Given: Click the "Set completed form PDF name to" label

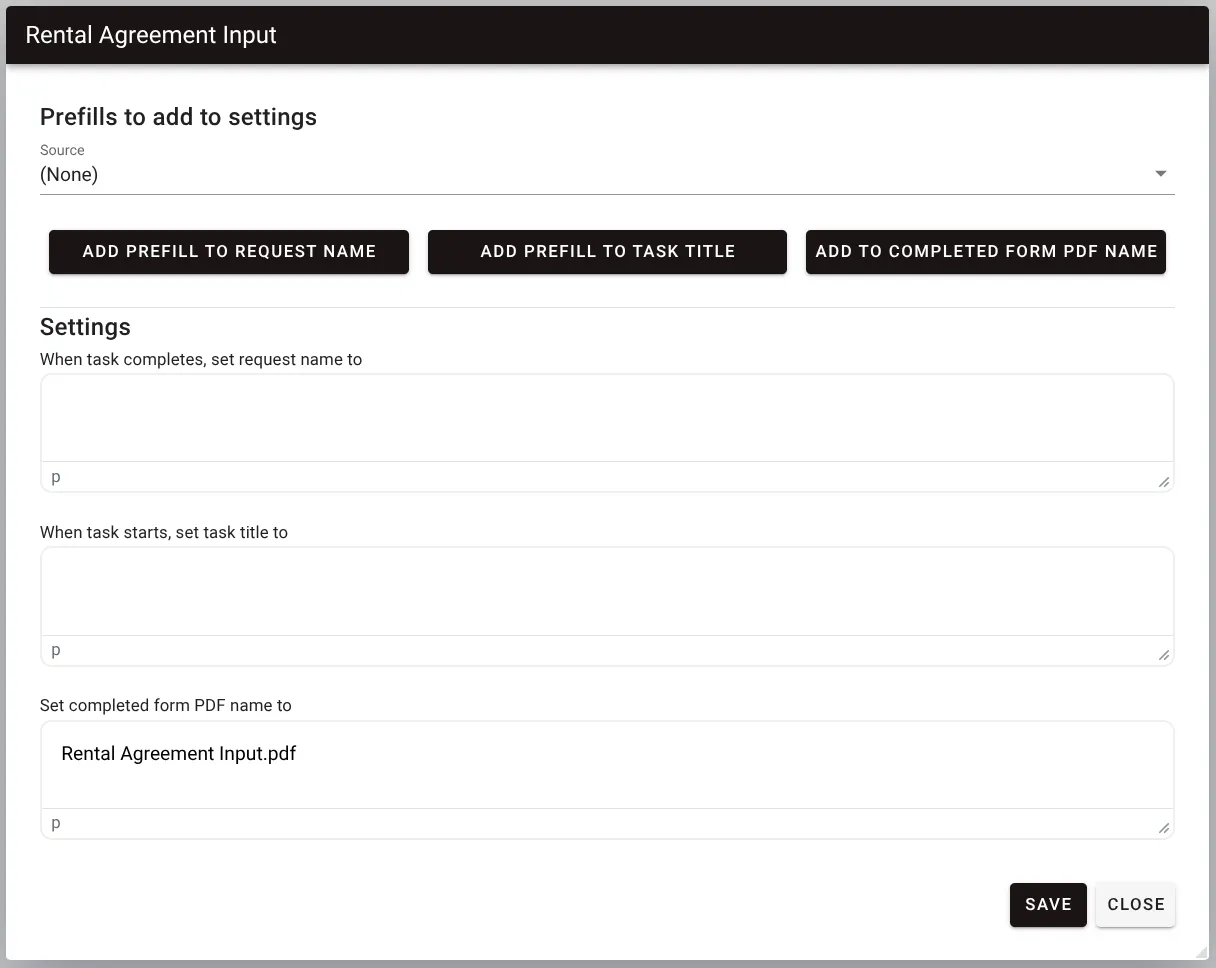Looking at the screenshot, I should 166,706.
